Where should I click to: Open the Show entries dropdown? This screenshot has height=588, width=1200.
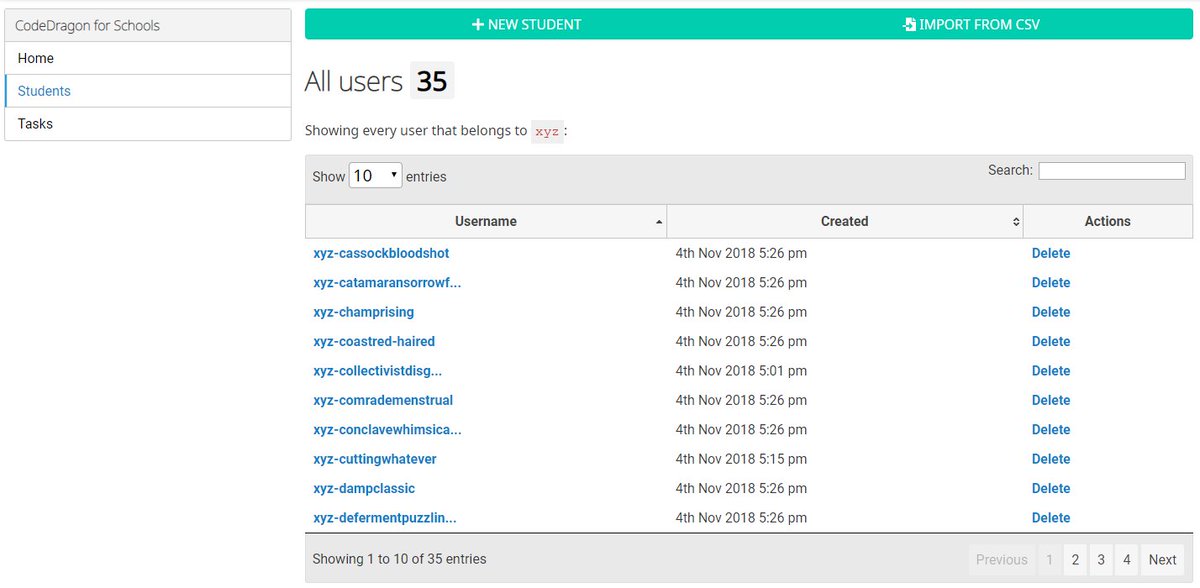(x=375, y=176)
